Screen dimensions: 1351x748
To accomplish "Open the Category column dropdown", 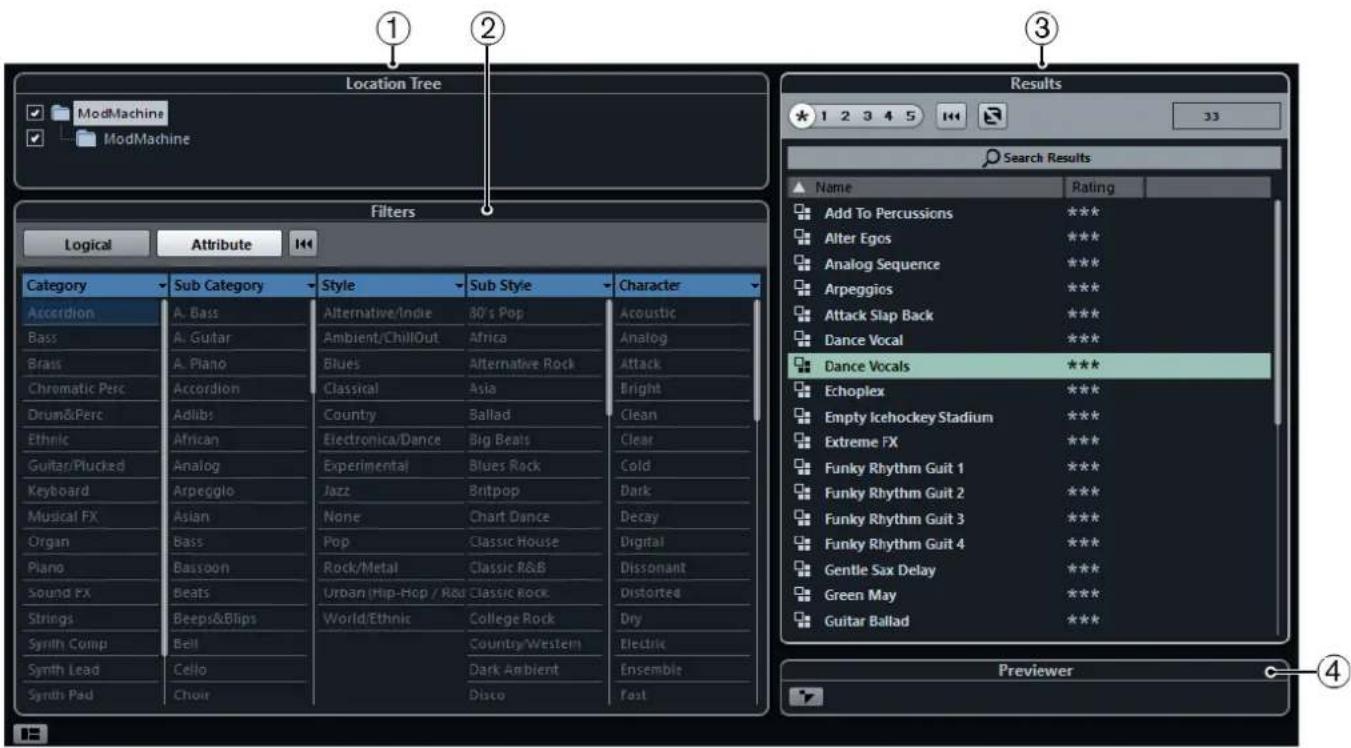I will tap(163, 286).
